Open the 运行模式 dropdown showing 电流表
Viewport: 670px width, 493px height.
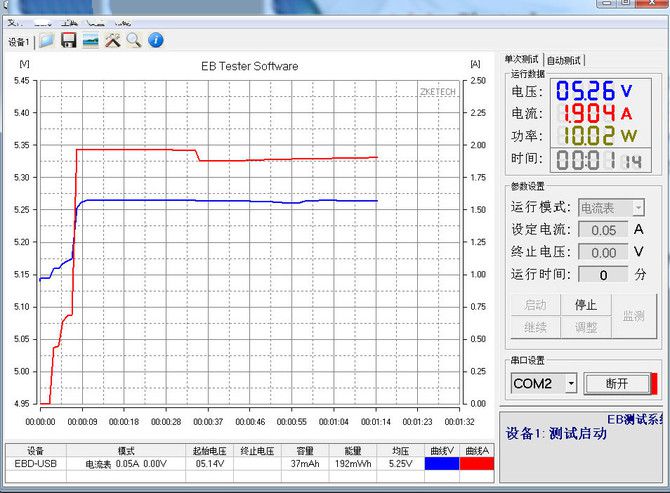coord(611,208)
